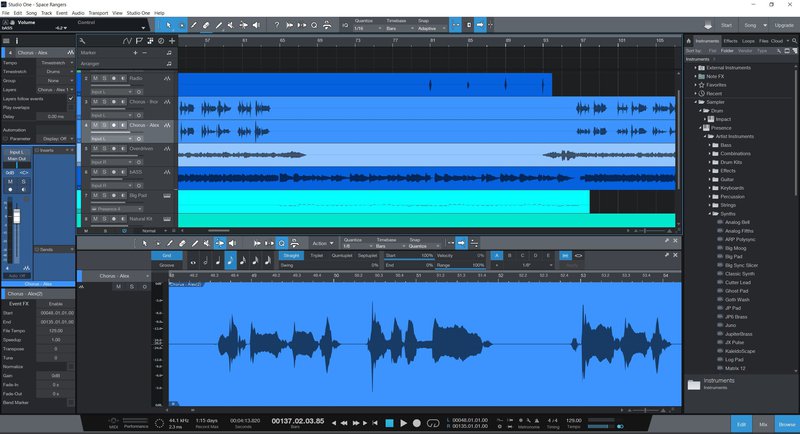Viewport: 800px width, 434px height.
Task: Open the Audio menu
Action: coord(78,13)
